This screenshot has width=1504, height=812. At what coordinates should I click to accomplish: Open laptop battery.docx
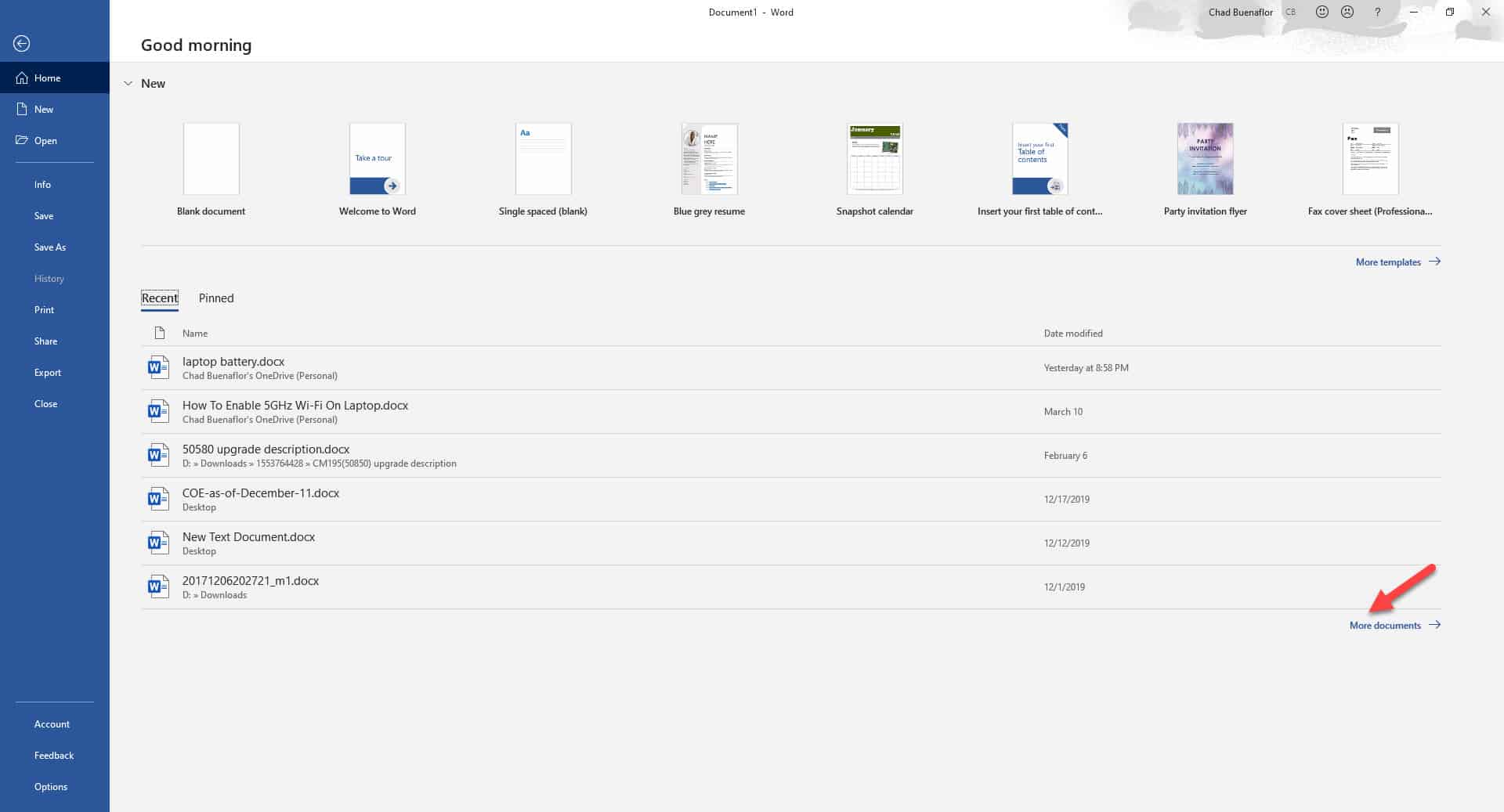tap(791, 367)
